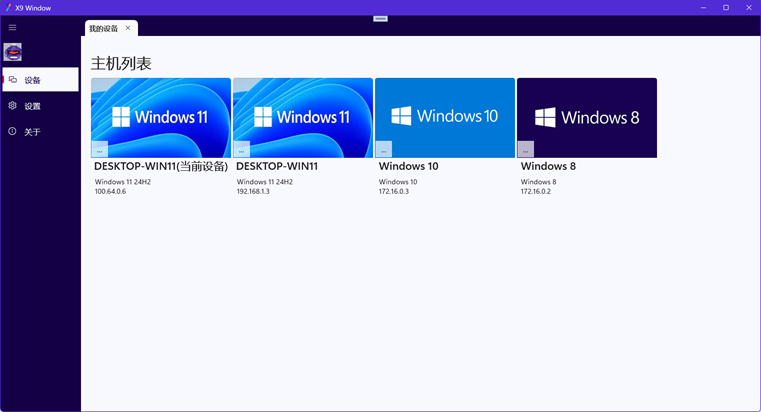Select the Windows 8 host thumbnail
This screenshot has height=412, width=761.
587,115
